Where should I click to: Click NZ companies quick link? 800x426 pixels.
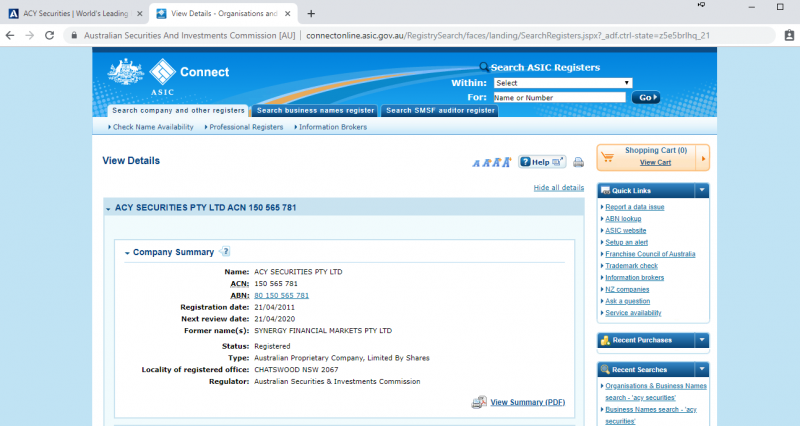pyautogui.click(x=627, y=289)
